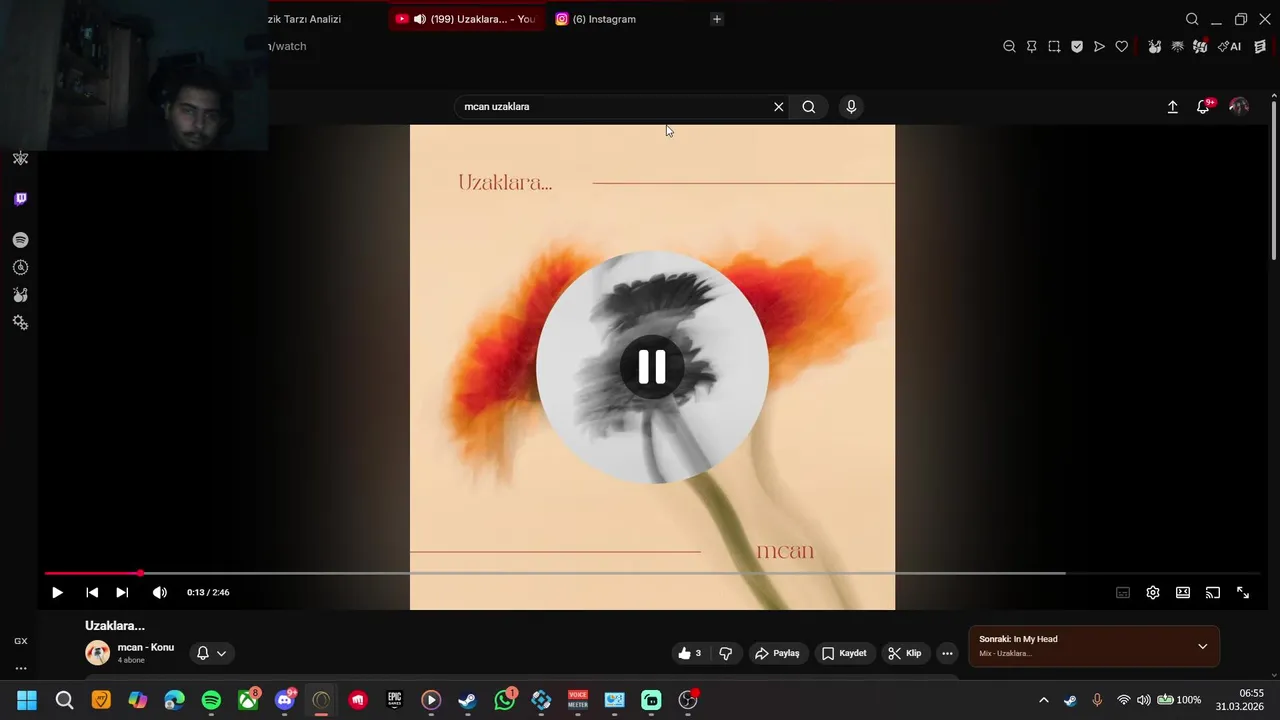1280x720 pixels.
Task: Open Windows Start menu
Action: (x=27, y=700)
